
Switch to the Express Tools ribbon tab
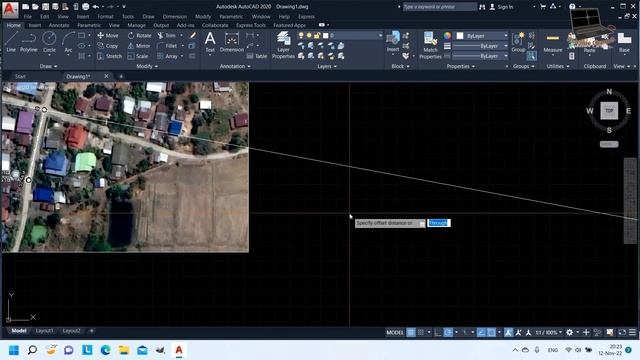tap(251, 25)
